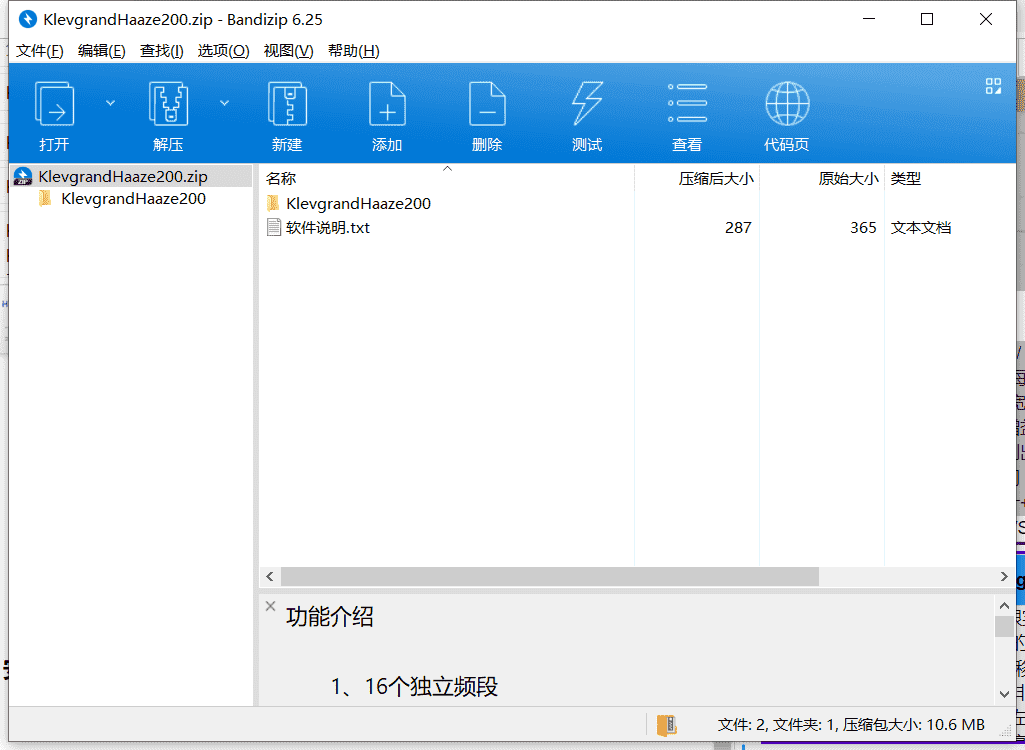
Task: Select KlevgrandHaaze200 folder in left tree
Action: (x=133, y=199)
